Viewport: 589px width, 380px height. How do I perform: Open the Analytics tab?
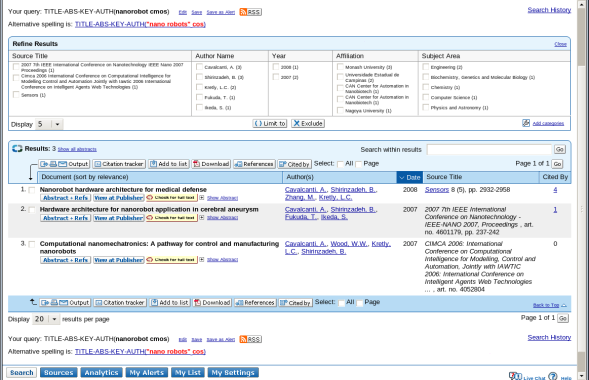click(101, 372)
